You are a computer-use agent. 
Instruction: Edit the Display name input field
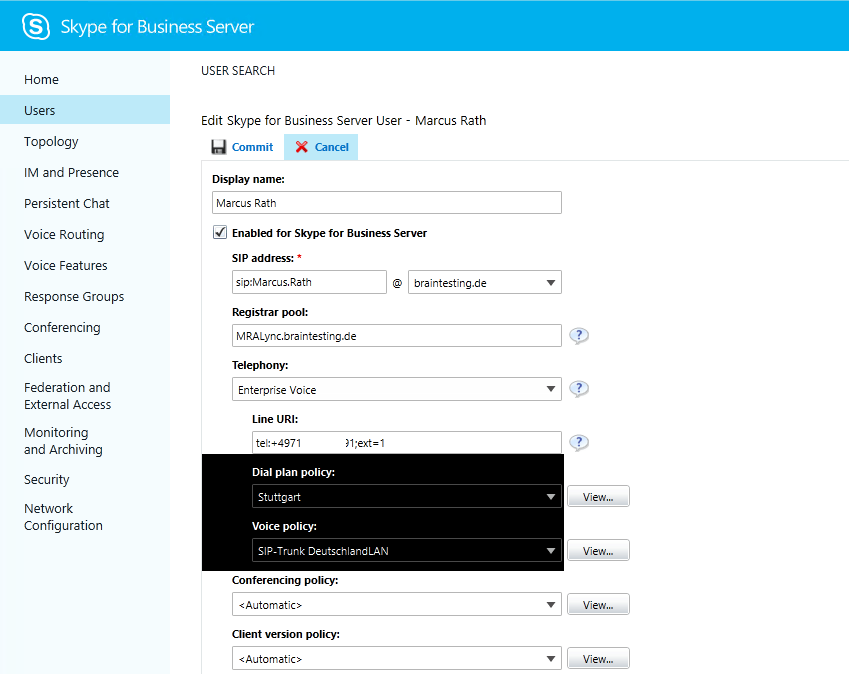point(386,202)
